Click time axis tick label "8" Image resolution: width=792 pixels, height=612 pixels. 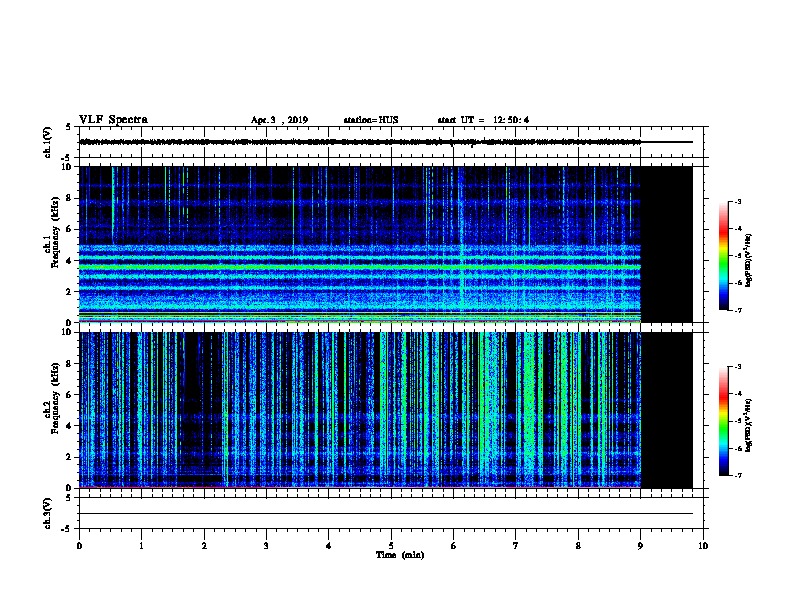578,545
